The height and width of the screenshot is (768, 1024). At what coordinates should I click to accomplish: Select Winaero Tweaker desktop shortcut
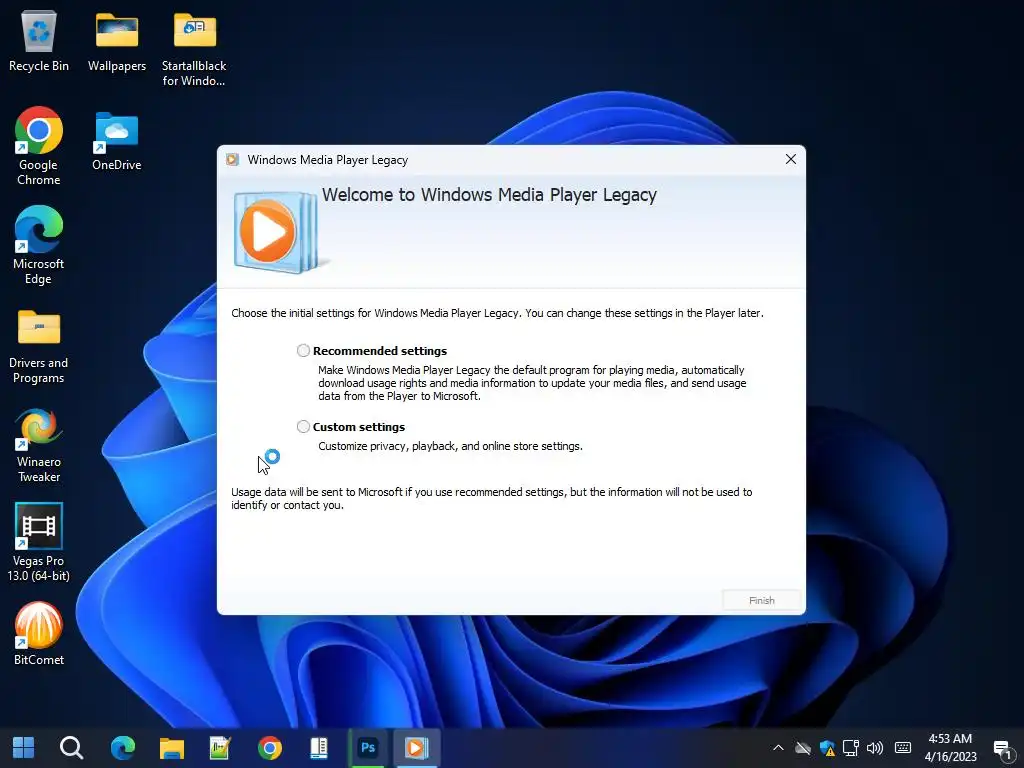[39, 445]
